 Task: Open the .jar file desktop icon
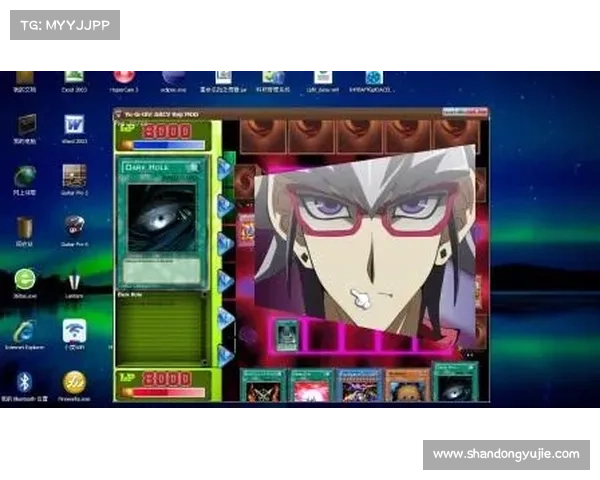[x=223, y=81]
